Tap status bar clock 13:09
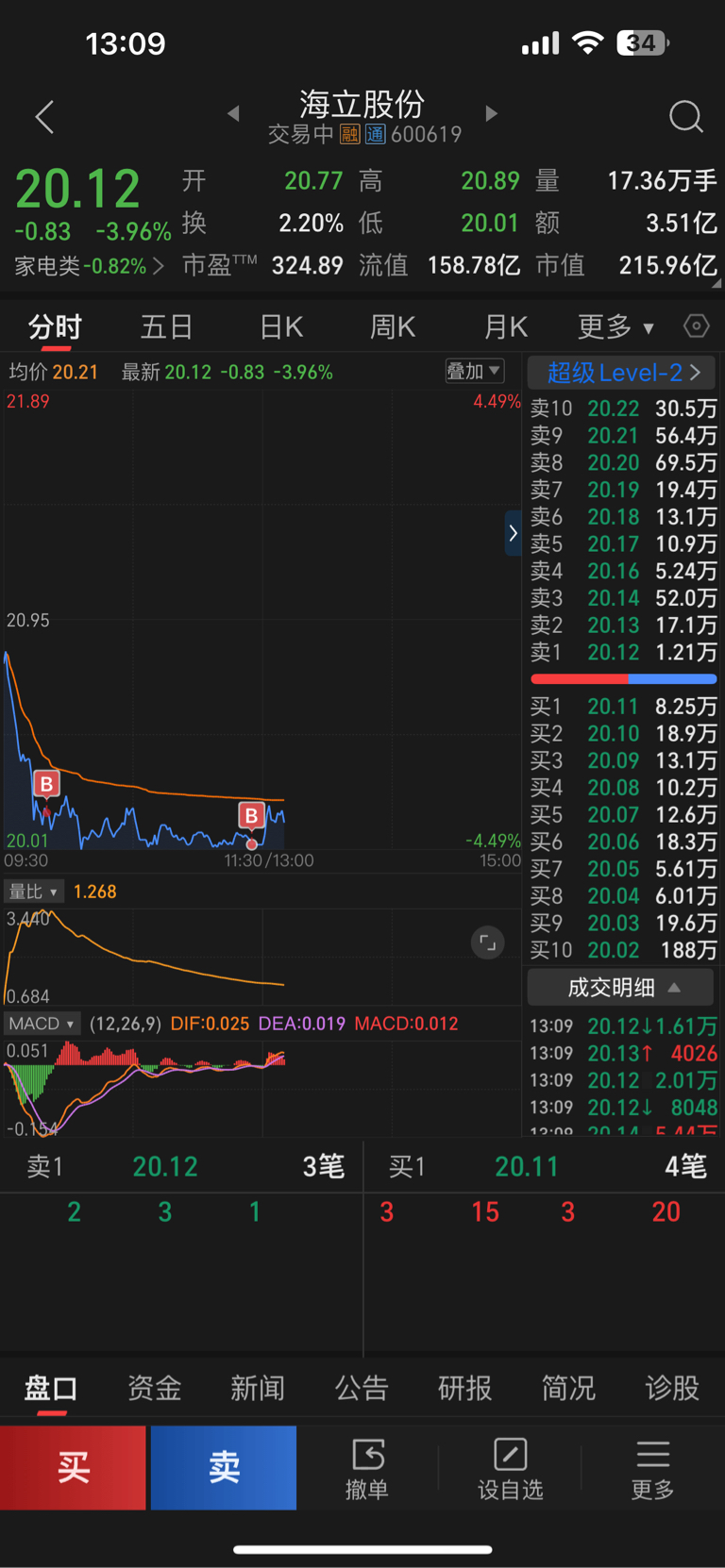 pos(126,43)
